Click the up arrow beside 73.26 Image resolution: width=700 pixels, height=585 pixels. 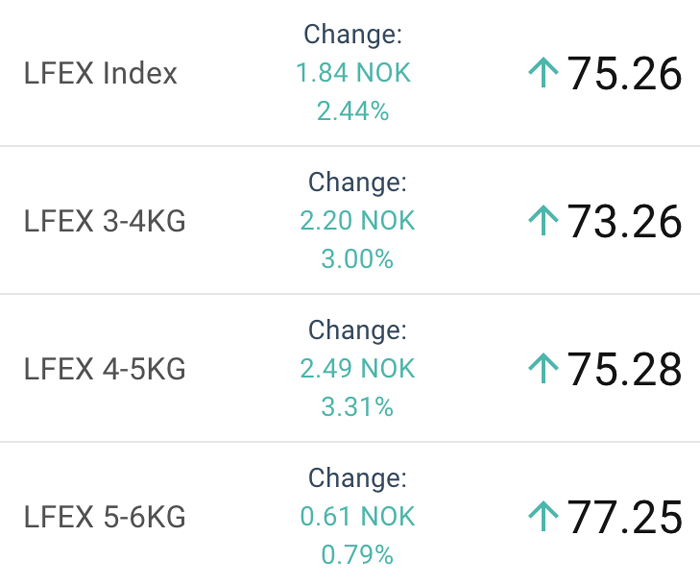543,221
